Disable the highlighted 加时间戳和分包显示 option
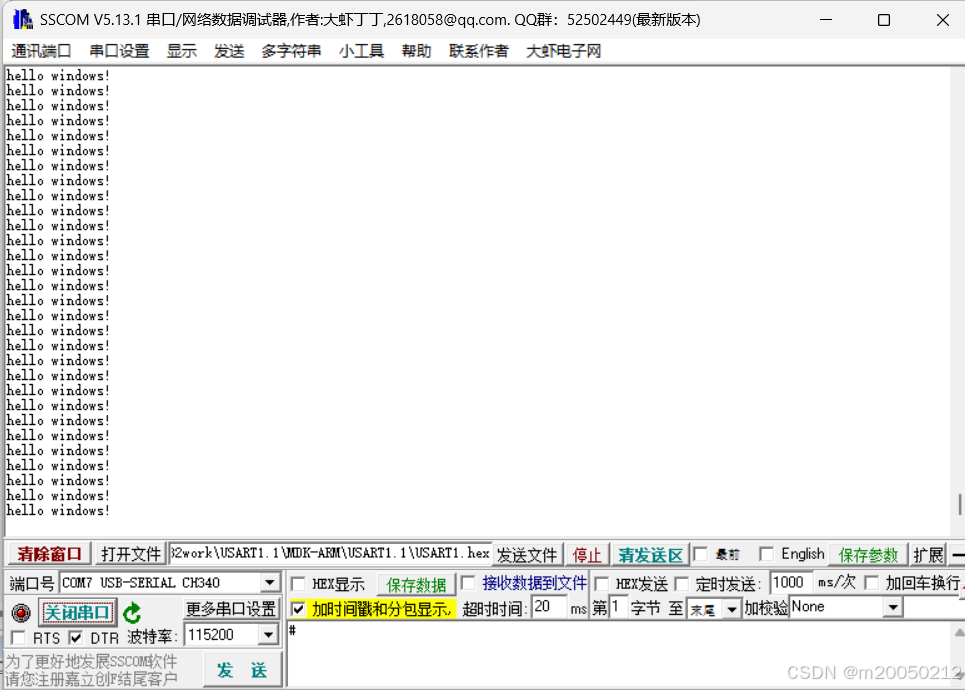965x690 pixels. (x=299, y=608)
